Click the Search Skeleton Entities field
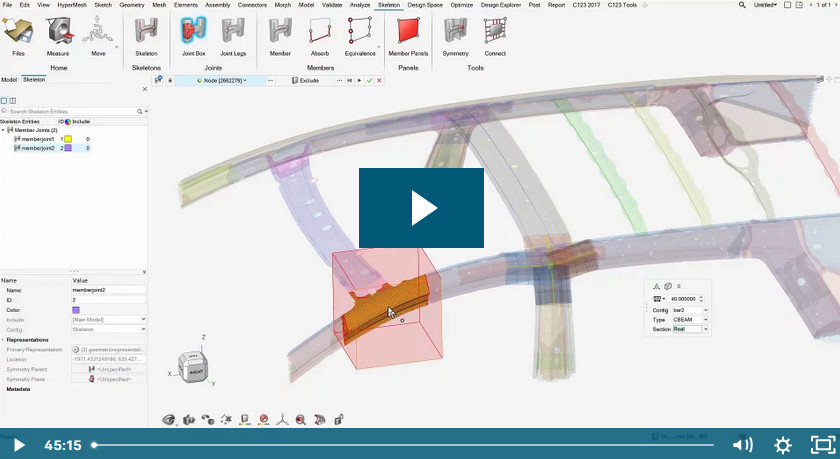 (72, 111)
